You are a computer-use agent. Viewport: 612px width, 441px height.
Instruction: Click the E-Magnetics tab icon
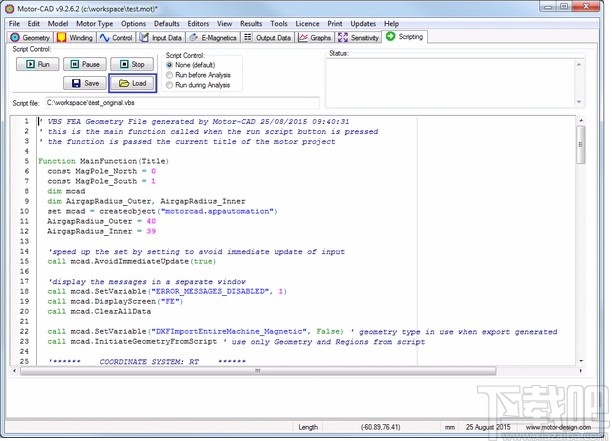click(x=193, y=37)
